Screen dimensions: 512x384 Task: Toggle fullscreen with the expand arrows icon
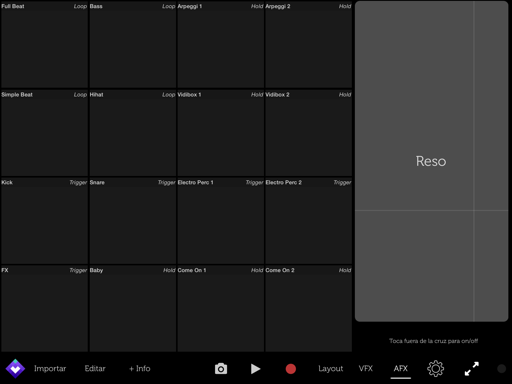(x=472, y=369)
